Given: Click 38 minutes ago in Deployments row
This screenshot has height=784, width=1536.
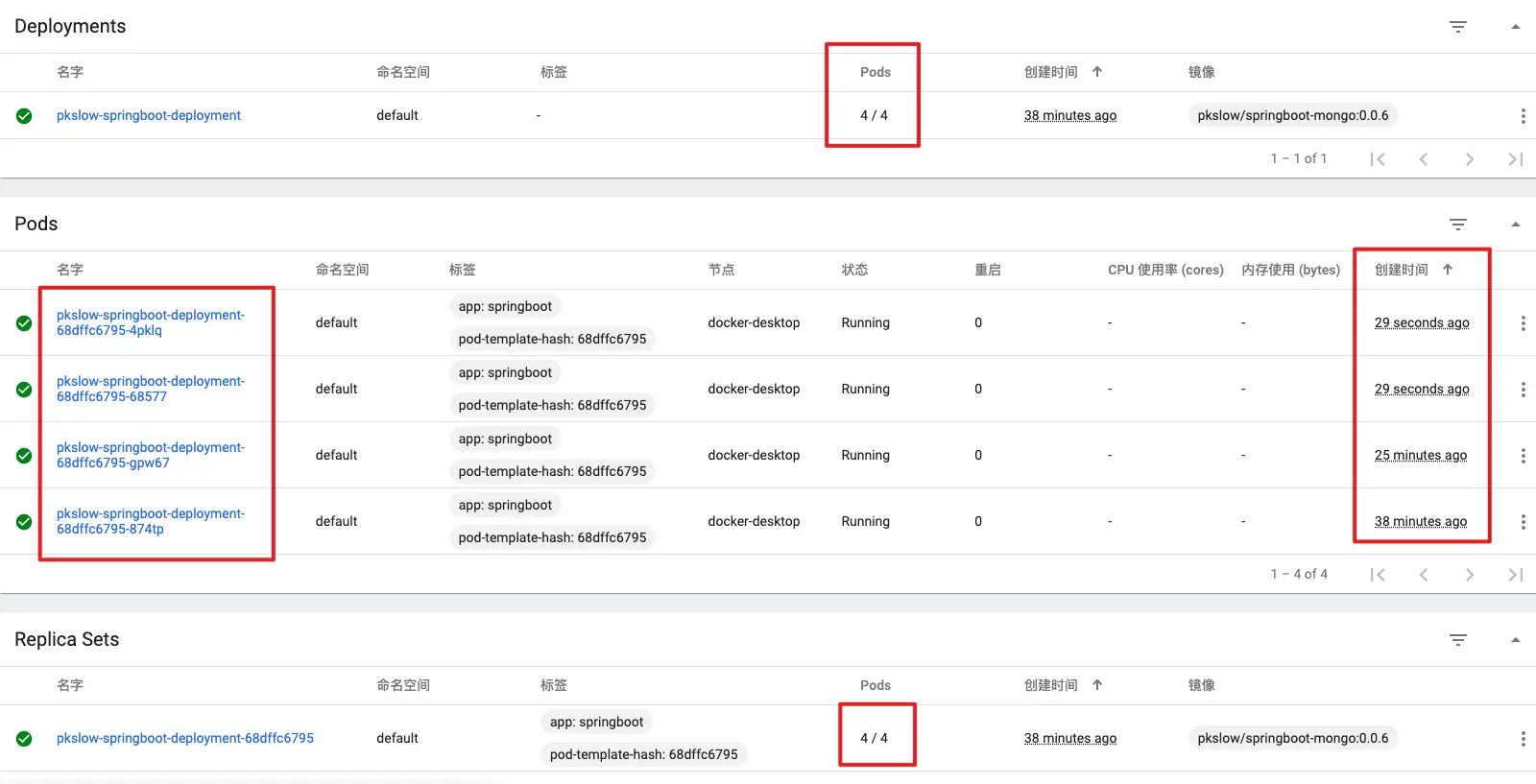Looking at the screenshot, I should (x=1070, y=115).
